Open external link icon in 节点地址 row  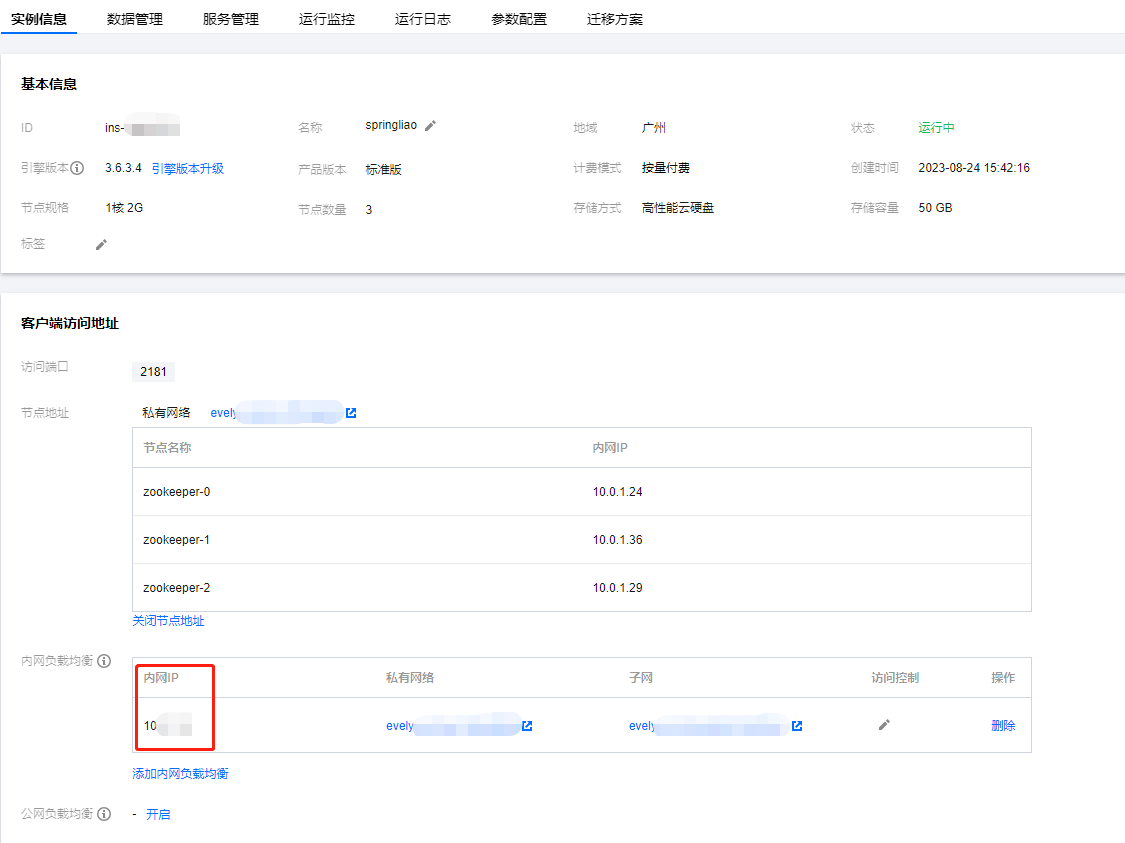tap(351, 413)
